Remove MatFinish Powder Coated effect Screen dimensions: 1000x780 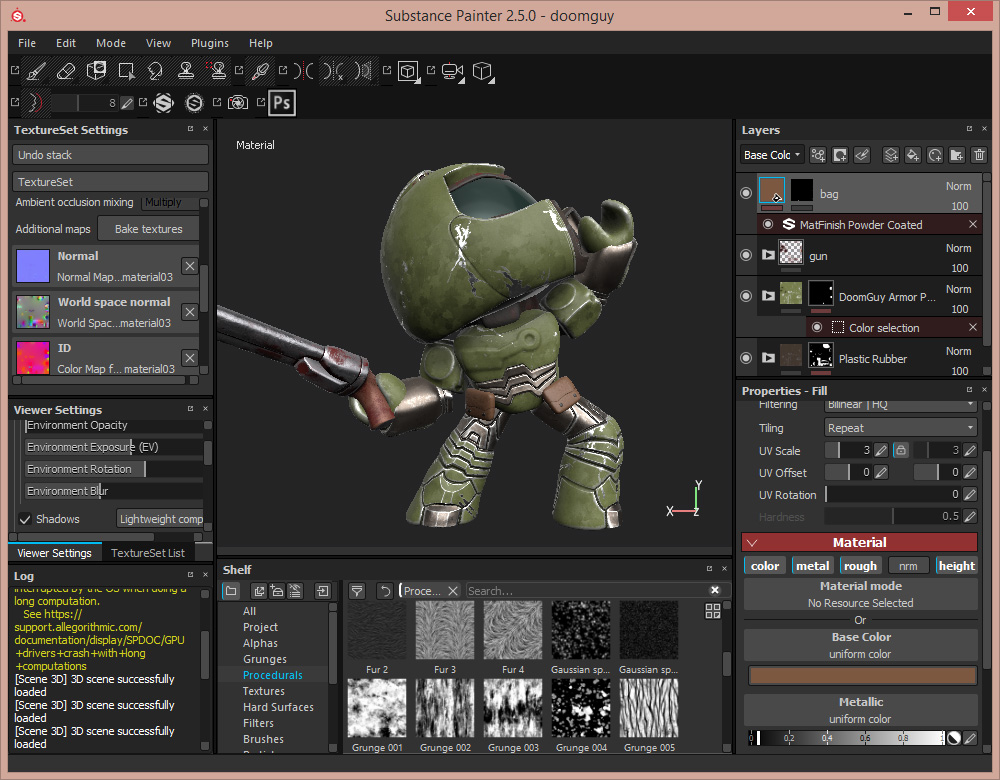click(973, 224)
